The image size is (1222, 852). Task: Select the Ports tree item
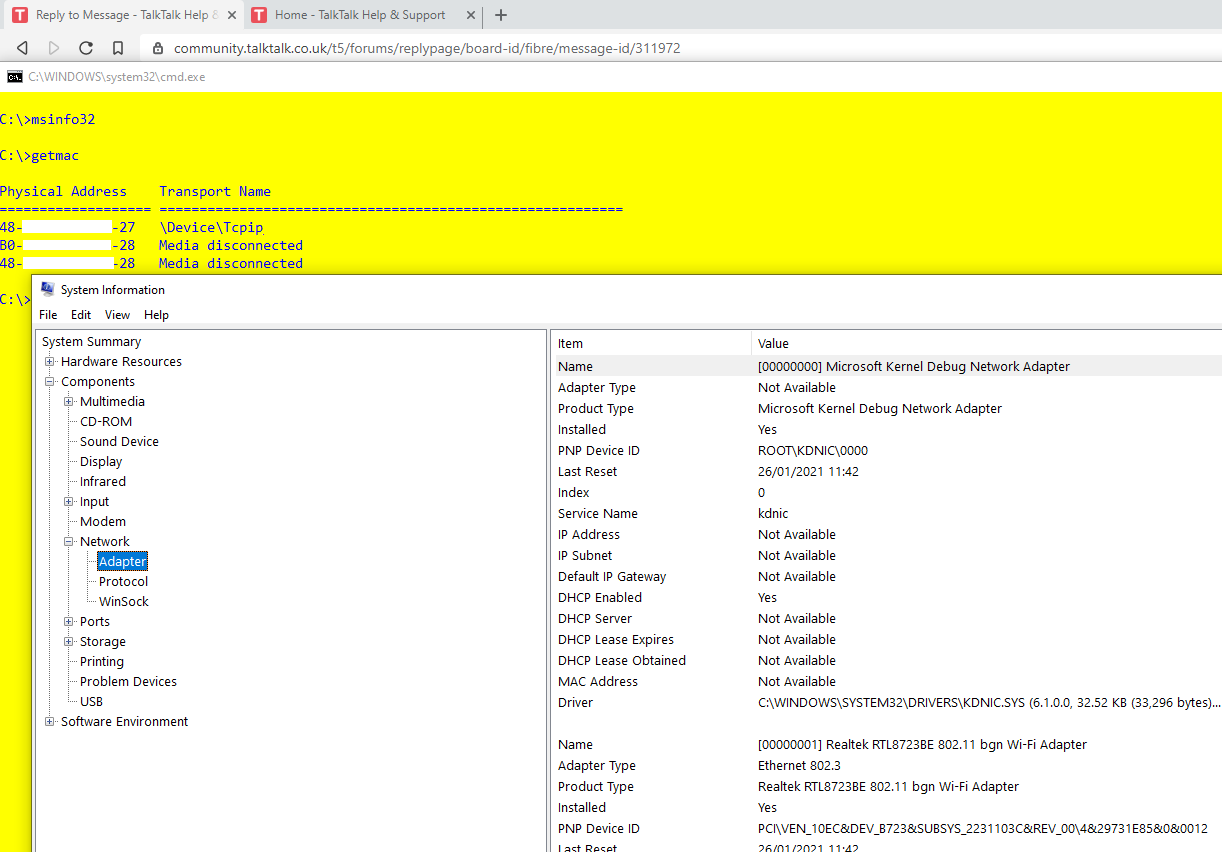pos(95,622)
